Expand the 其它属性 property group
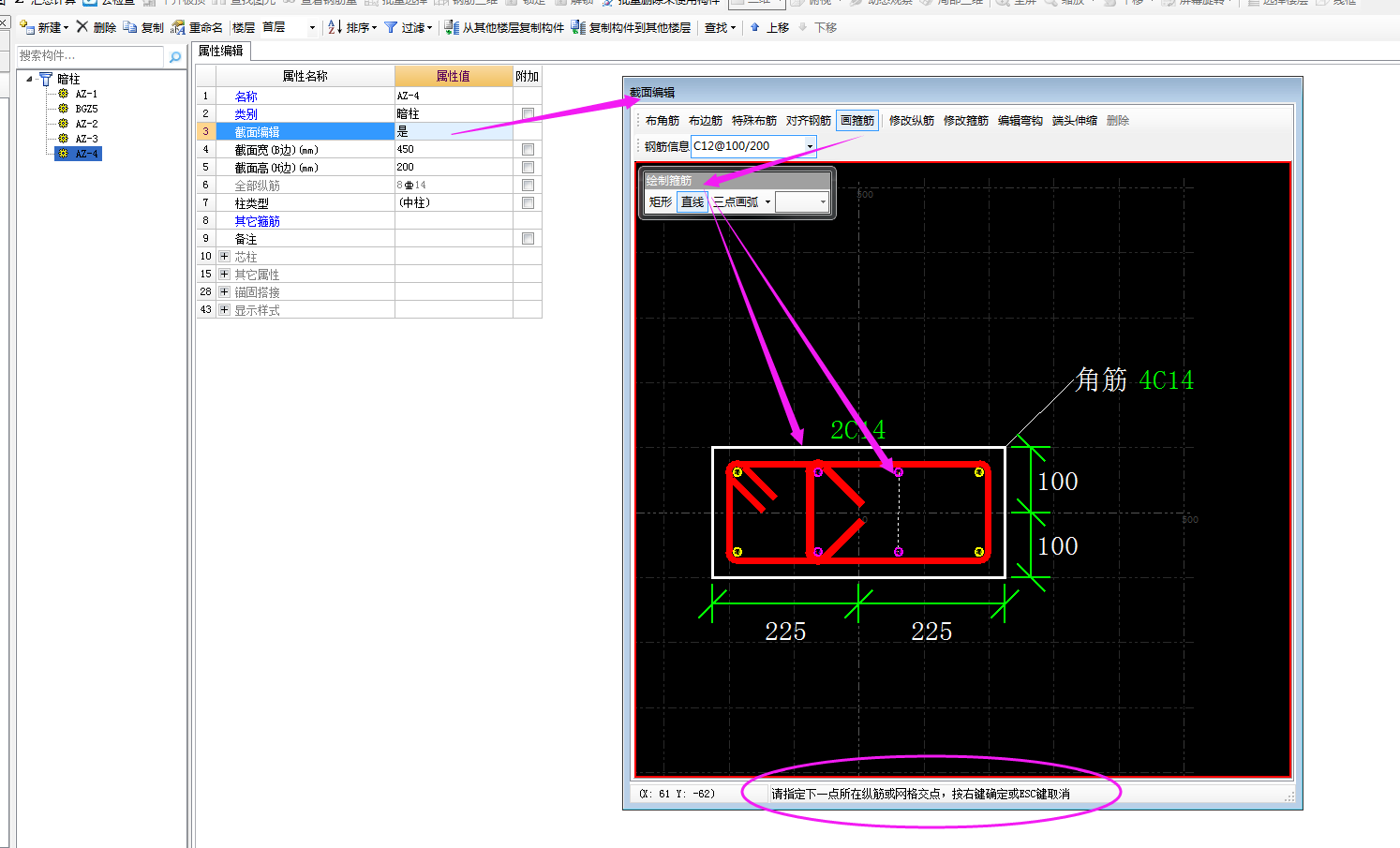 pyautogui.click(x=224, y=274)
